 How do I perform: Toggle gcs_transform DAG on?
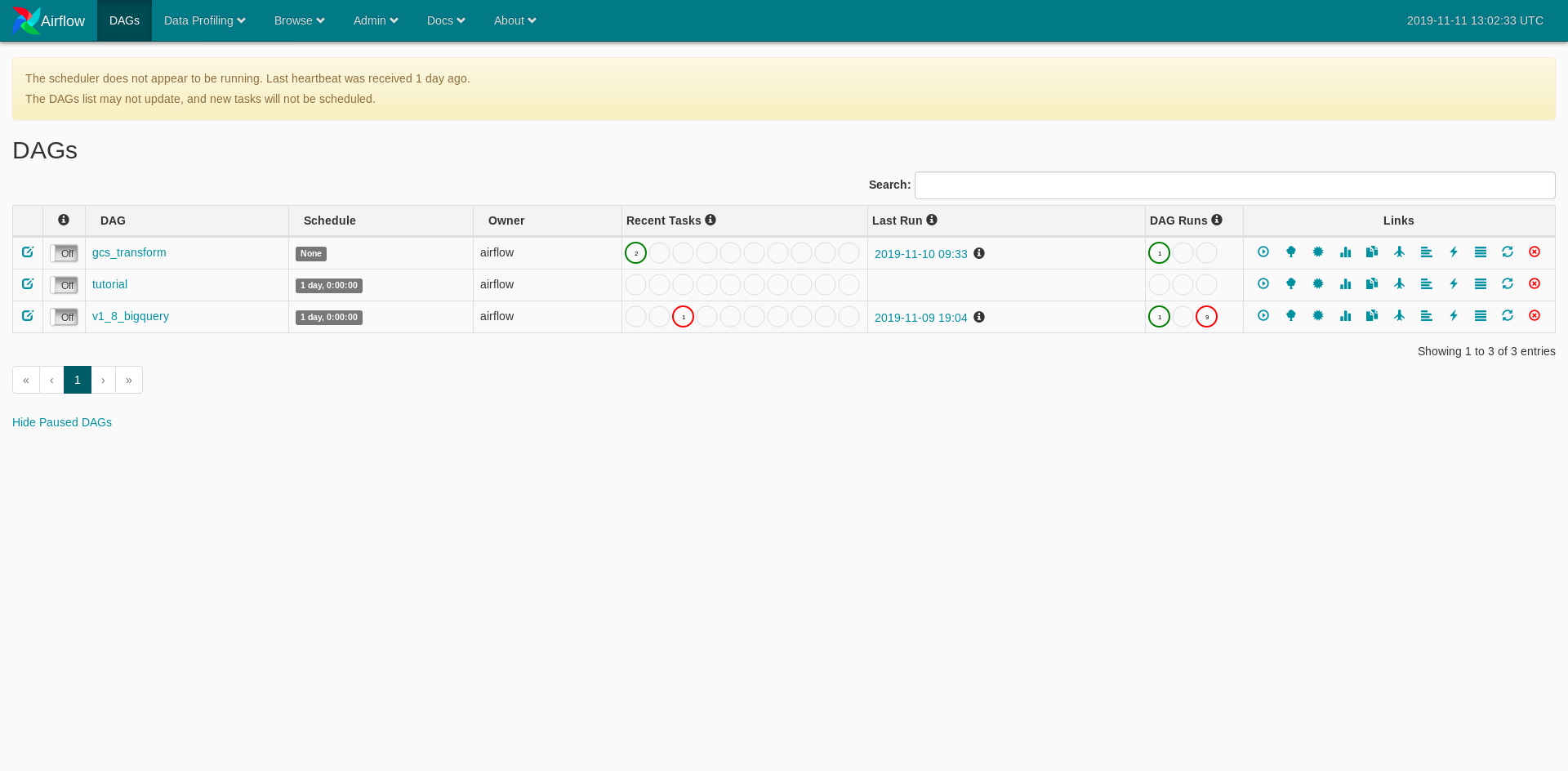click(64, 253)
